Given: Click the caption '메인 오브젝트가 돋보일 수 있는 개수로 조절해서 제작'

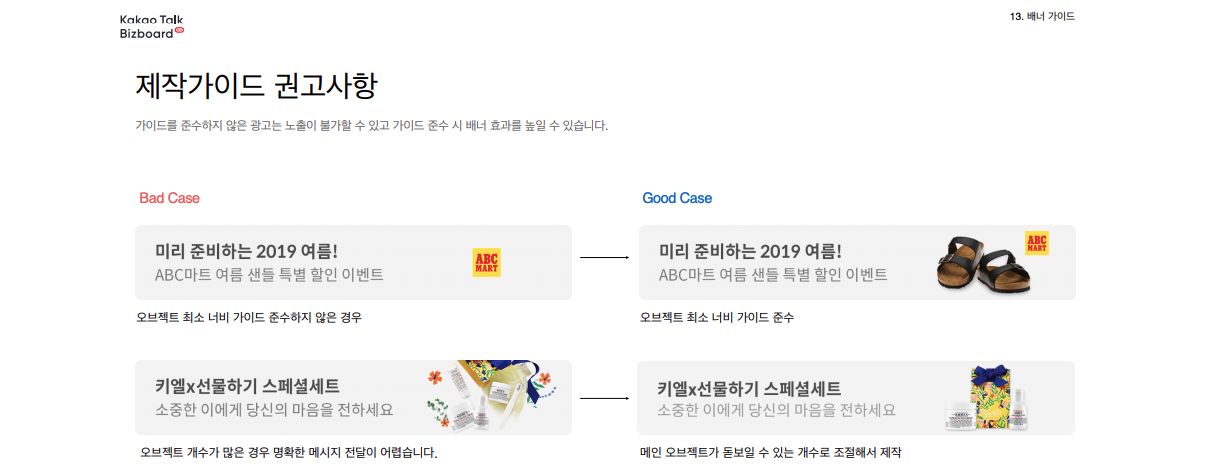Looking at the screenshot, I should point(770,453).
